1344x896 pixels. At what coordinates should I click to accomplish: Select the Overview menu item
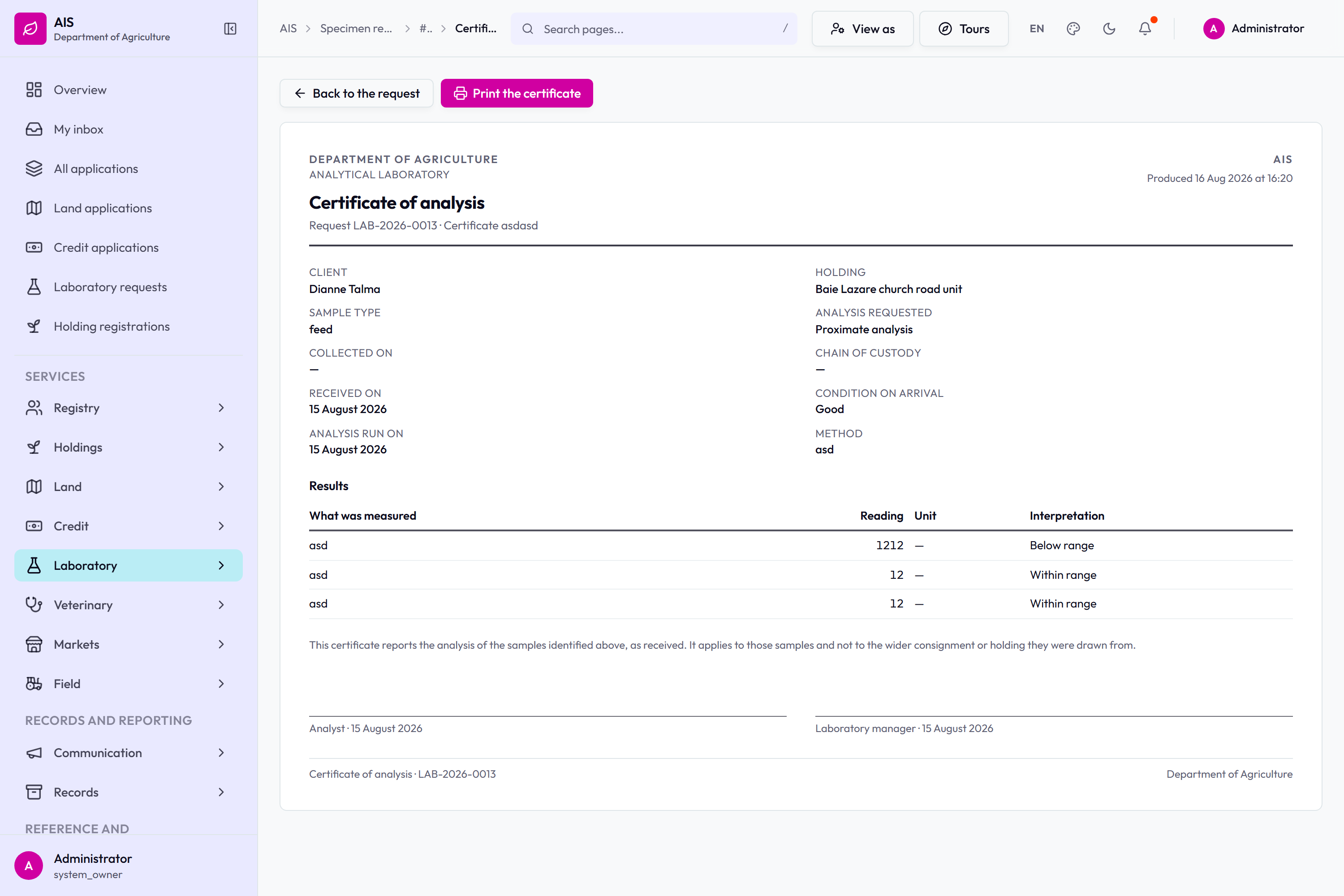[129, 90]
